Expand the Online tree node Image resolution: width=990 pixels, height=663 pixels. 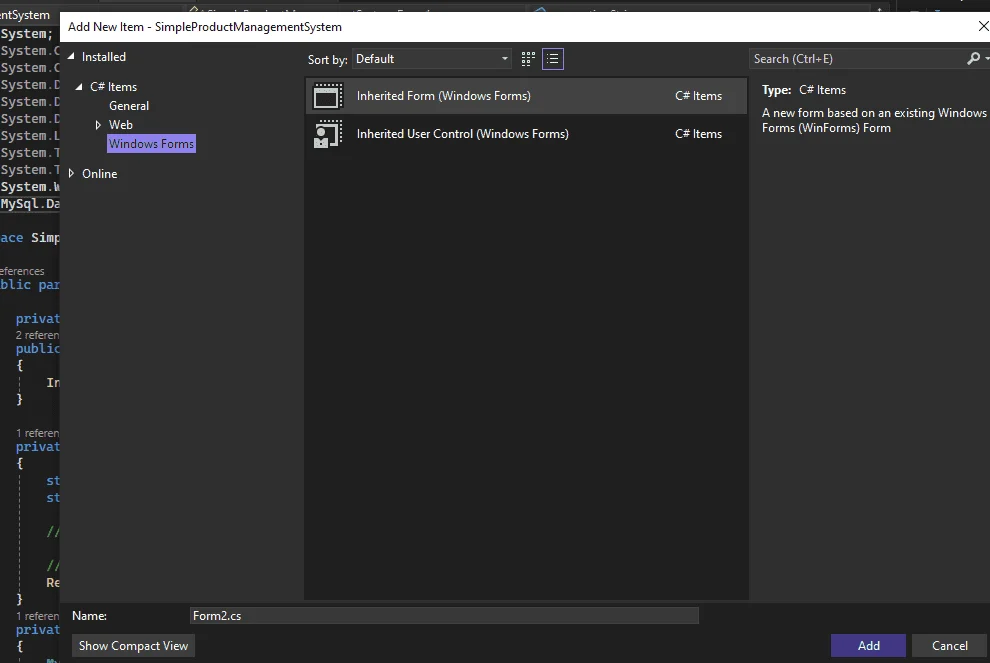click(x=71, y=174)
